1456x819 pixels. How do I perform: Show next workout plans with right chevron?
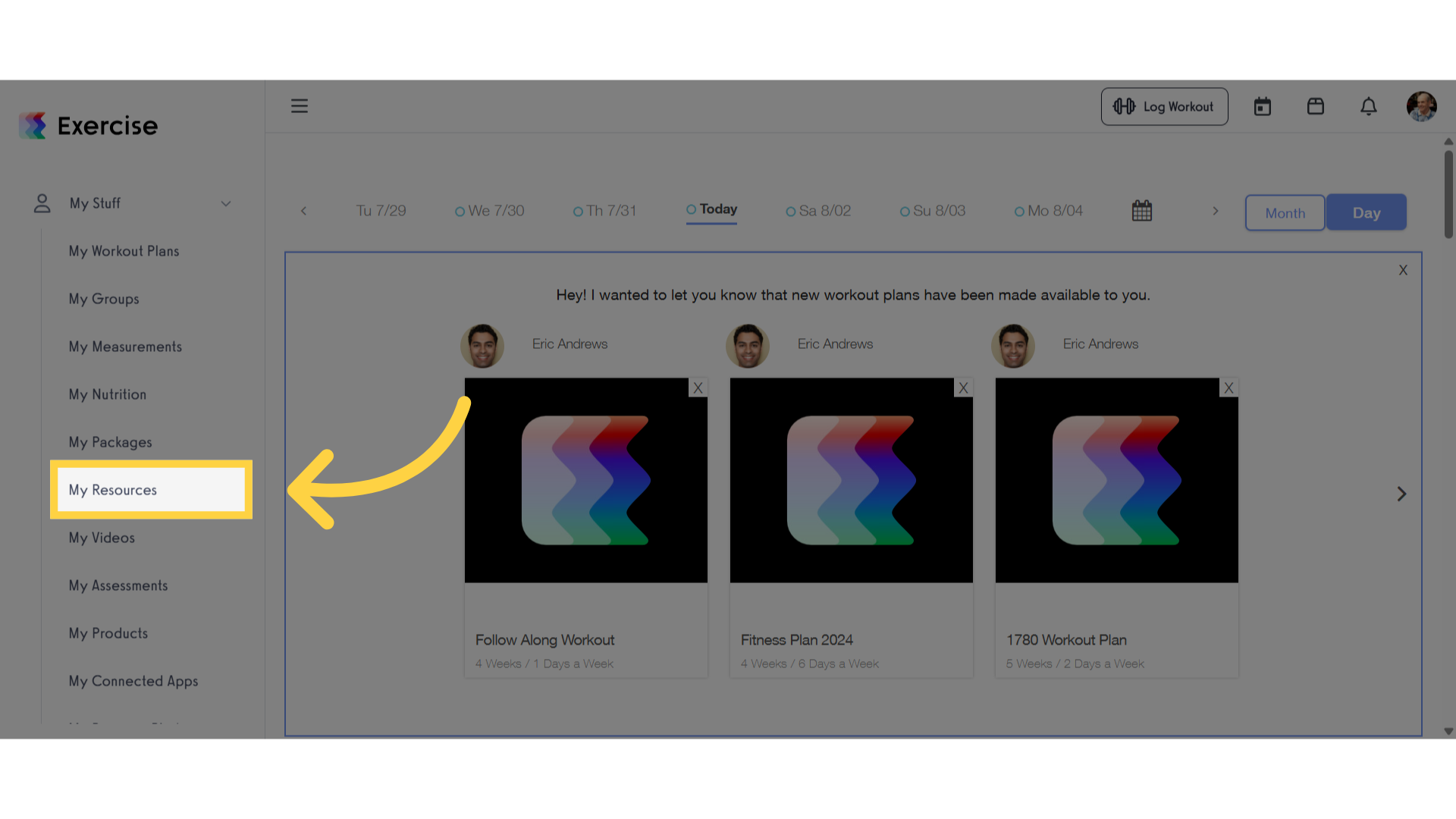click(1401, 494)
